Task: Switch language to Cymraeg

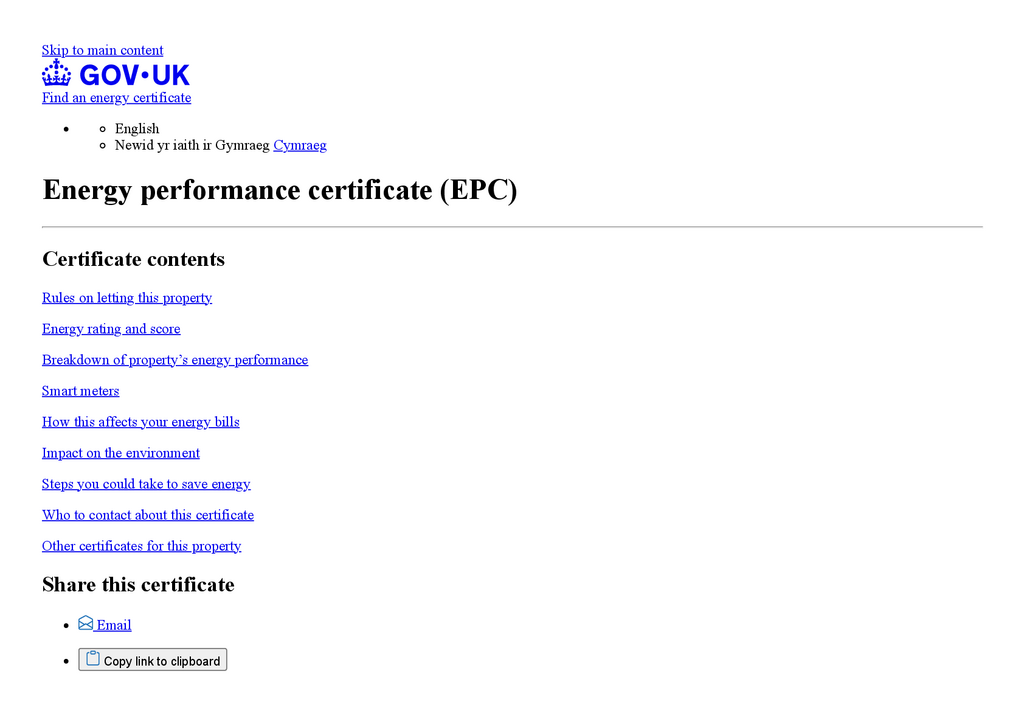Action: [300, 145]
